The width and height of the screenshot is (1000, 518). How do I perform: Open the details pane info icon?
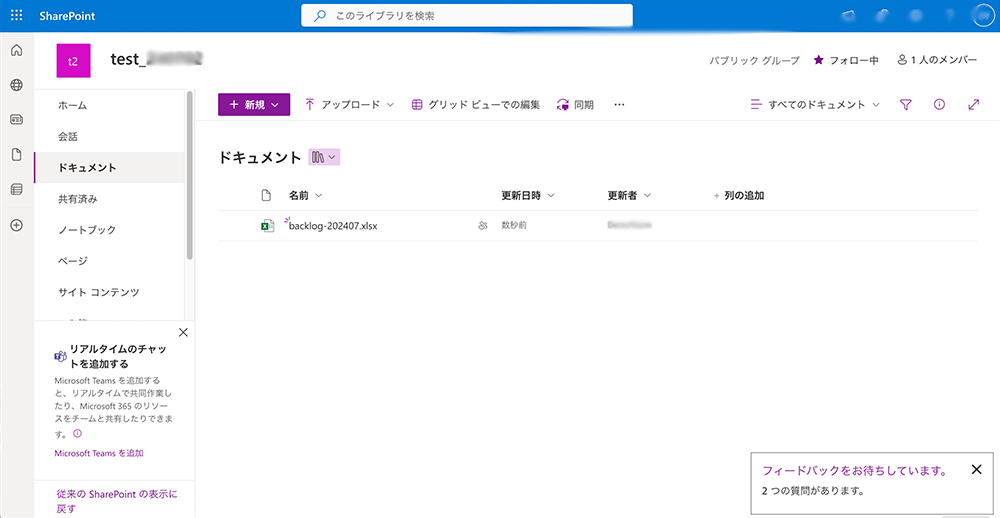(939, 105)
